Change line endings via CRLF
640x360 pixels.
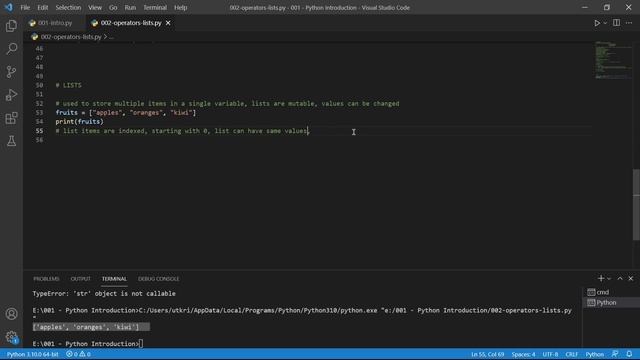pos(571,354)
